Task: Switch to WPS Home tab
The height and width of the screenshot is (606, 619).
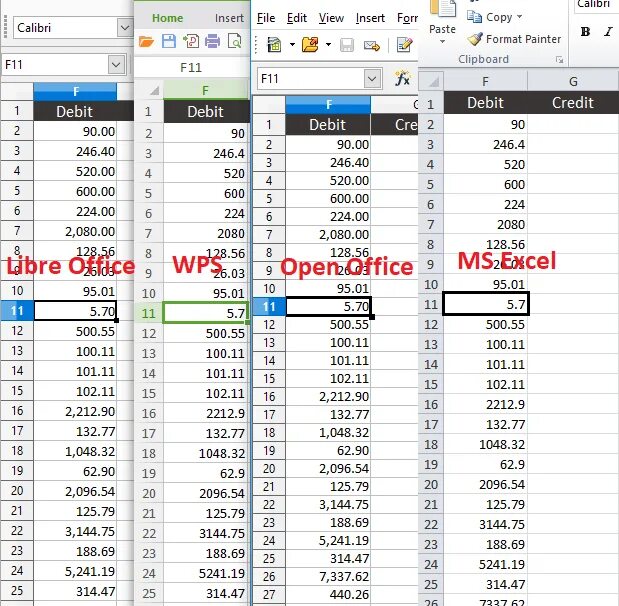Action: [x=167, y=18]
